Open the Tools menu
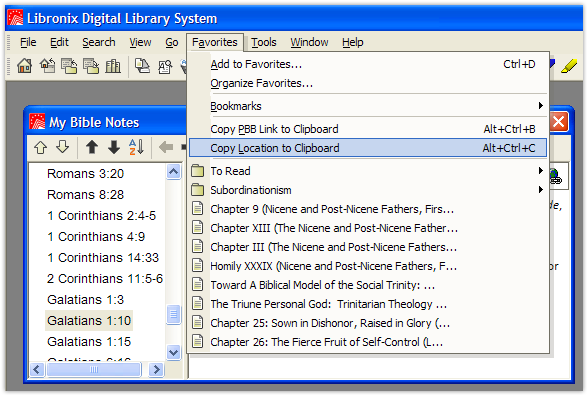The height and width of the screenshot is (396, 588). (264, 42)
